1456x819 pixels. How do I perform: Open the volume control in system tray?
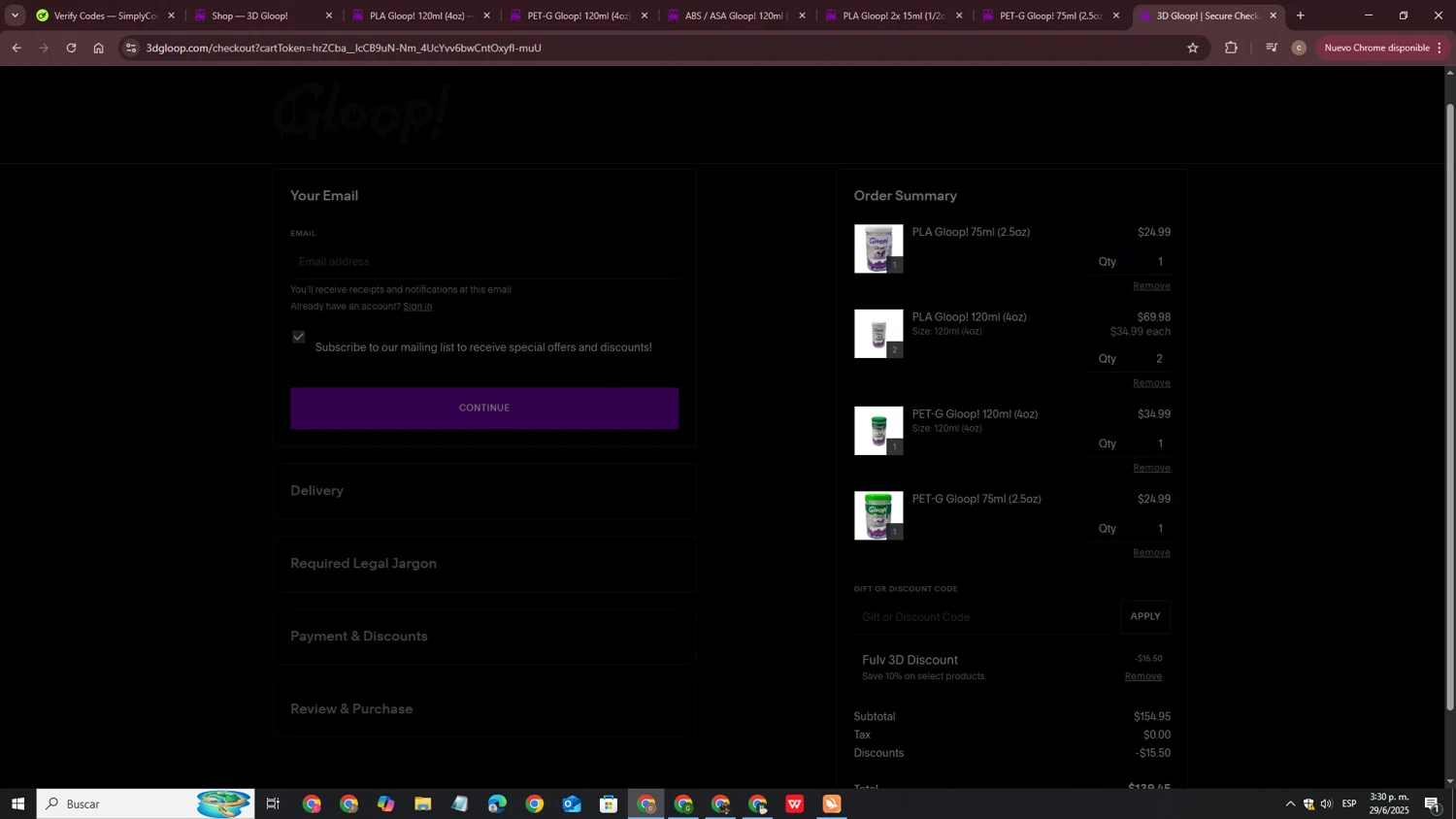click(x=1326, y=803)
